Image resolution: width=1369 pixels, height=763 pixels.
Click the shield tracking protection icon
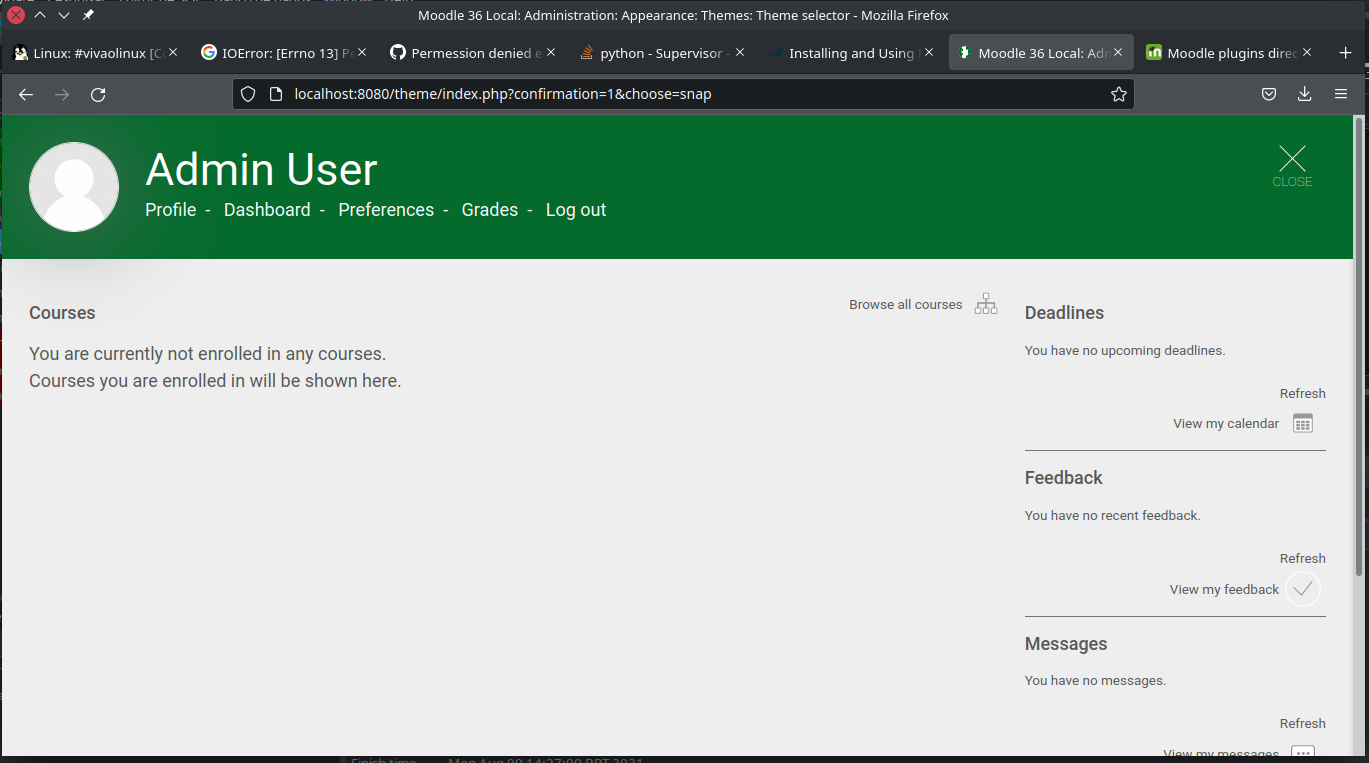(x=249, y=94)
